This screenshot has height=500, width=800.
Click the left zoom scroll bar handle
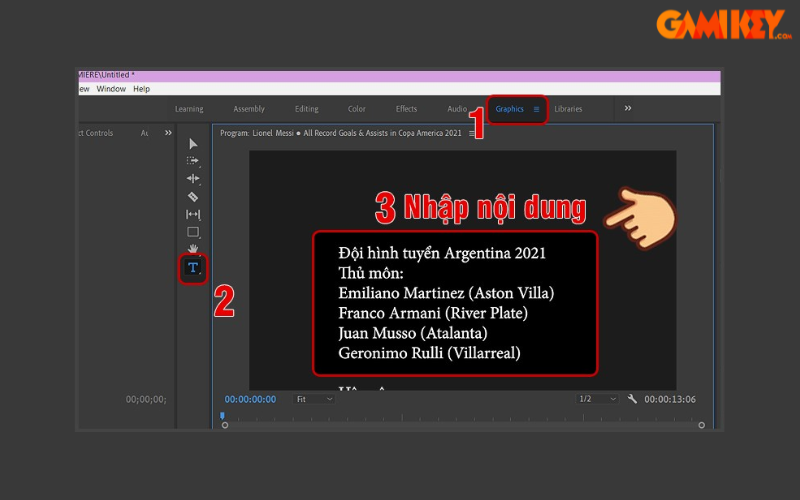(x=225, y=425)
